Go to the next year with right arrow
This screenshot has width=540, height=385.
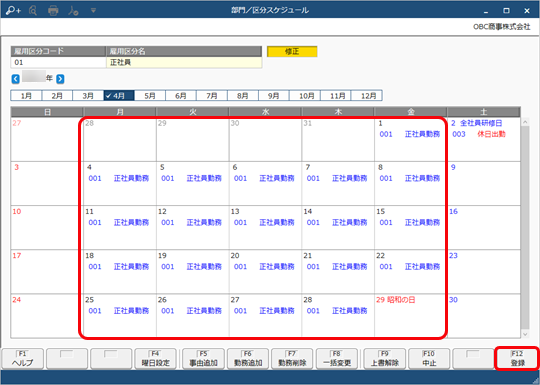coord(60,79)
